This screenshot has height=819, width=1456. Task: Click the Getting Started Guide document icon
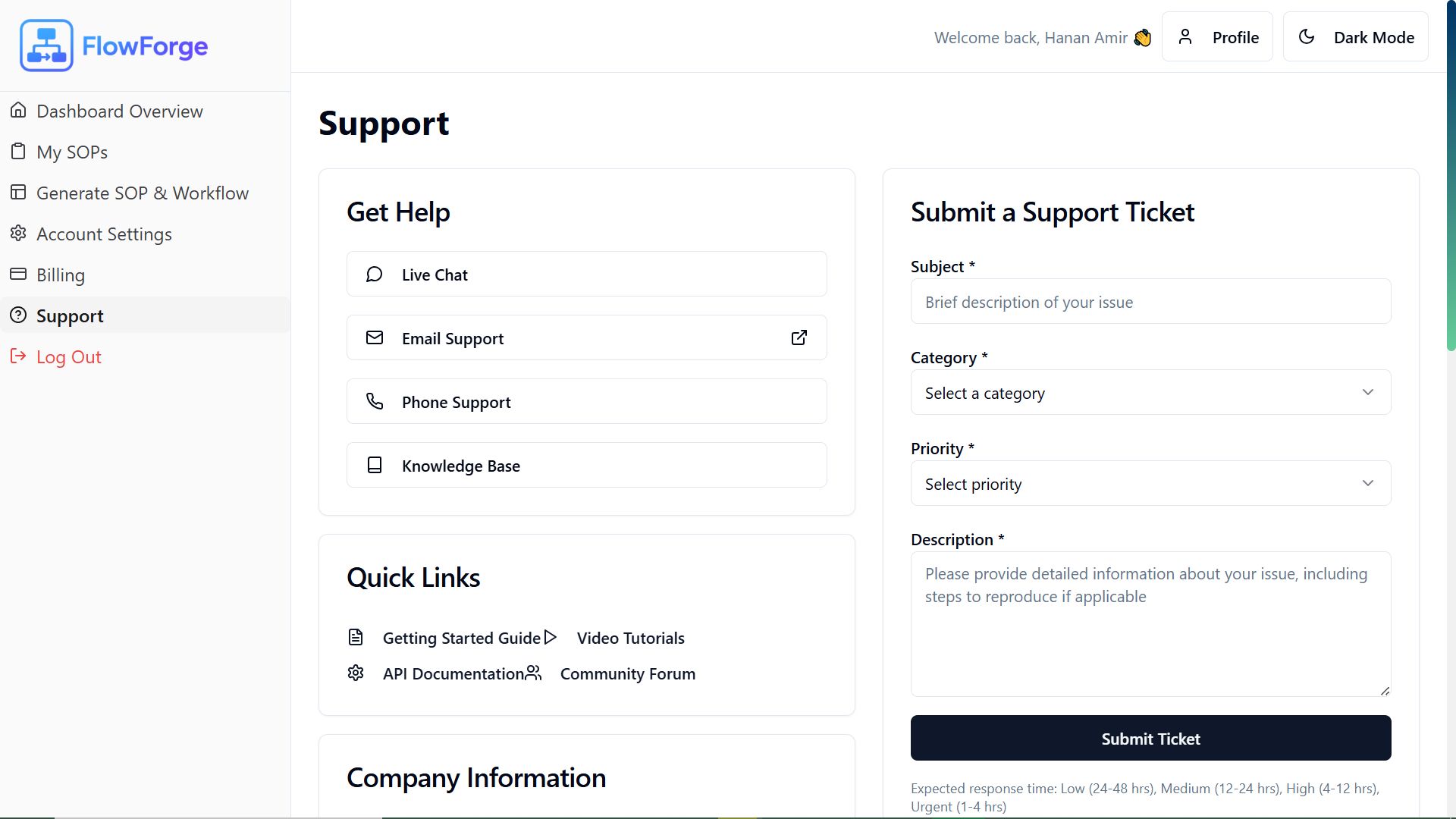(356, 637)
